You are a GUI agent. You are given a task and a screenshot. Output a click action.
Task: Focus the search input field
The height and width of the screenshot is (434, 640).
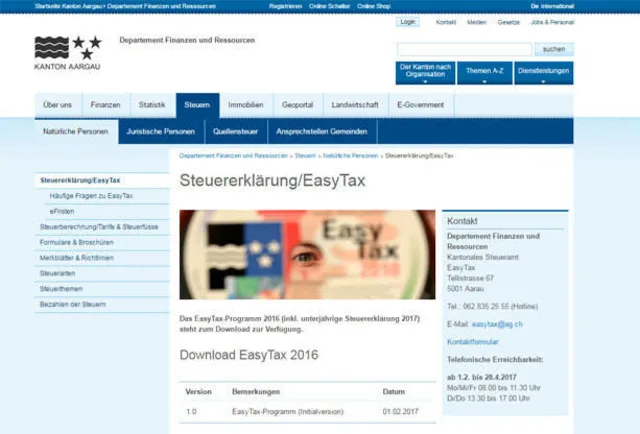coord(464,49)
